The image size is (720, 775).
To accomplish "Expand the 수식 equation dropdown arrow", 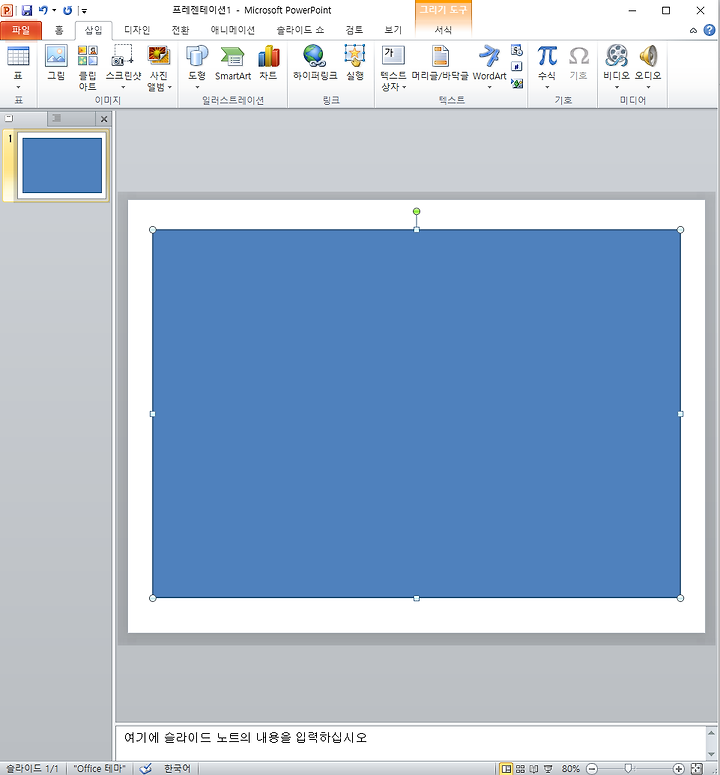I will (547, 87).
